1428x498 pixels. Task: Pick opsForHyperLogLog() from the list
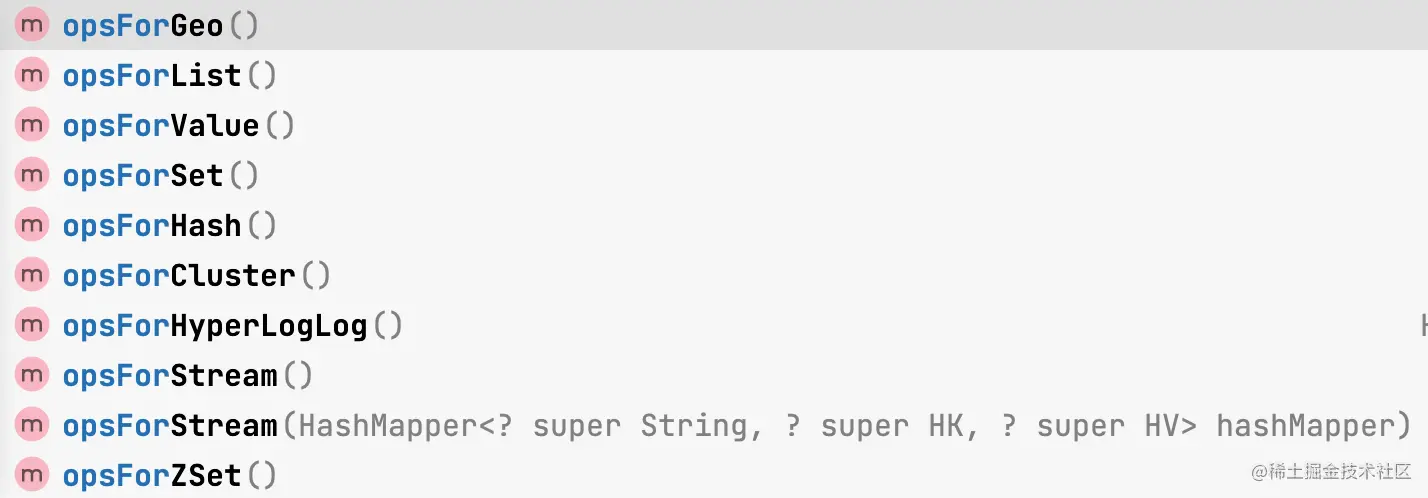(714, 325)
